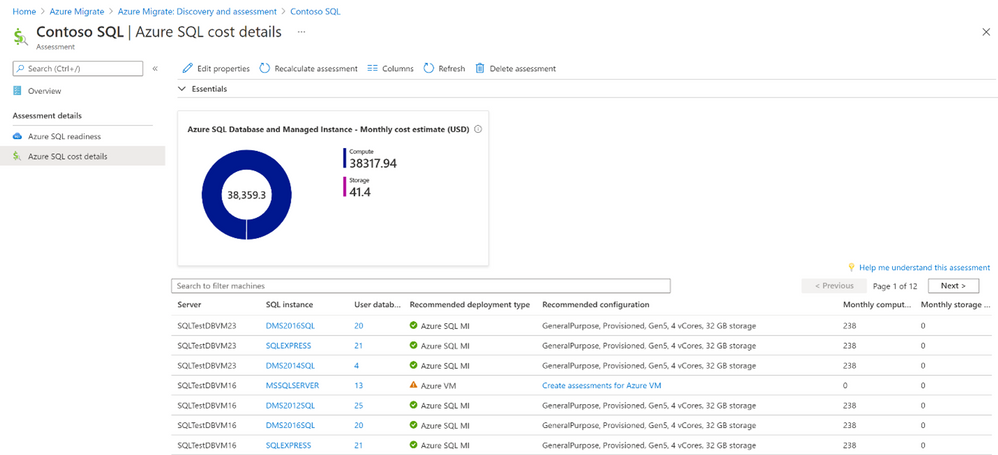
Task: Sort by the Server column header
Action: (x=189, y=305)
